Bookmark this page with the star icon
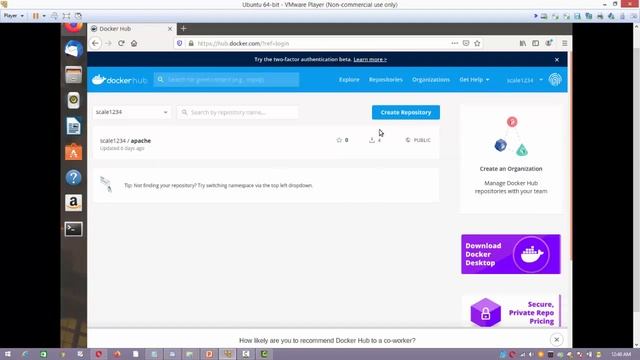The height and width of the screenshot is (360, 640). (x=477, y=43)
